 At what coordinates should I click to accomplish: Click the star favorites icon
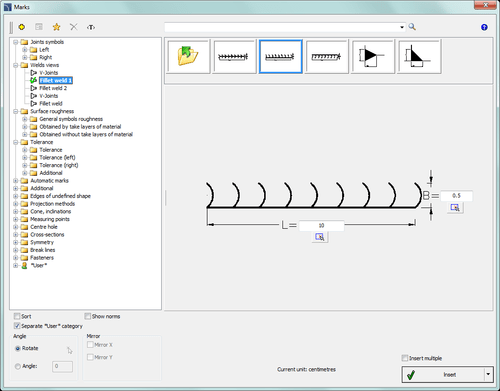(x=56, y=27)
